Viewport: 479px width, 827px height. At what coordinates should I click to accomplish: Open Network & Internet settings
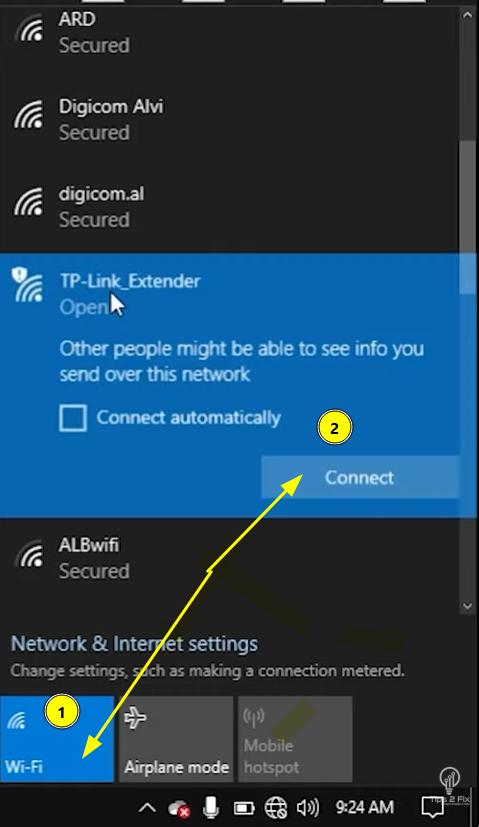(134, 644)
